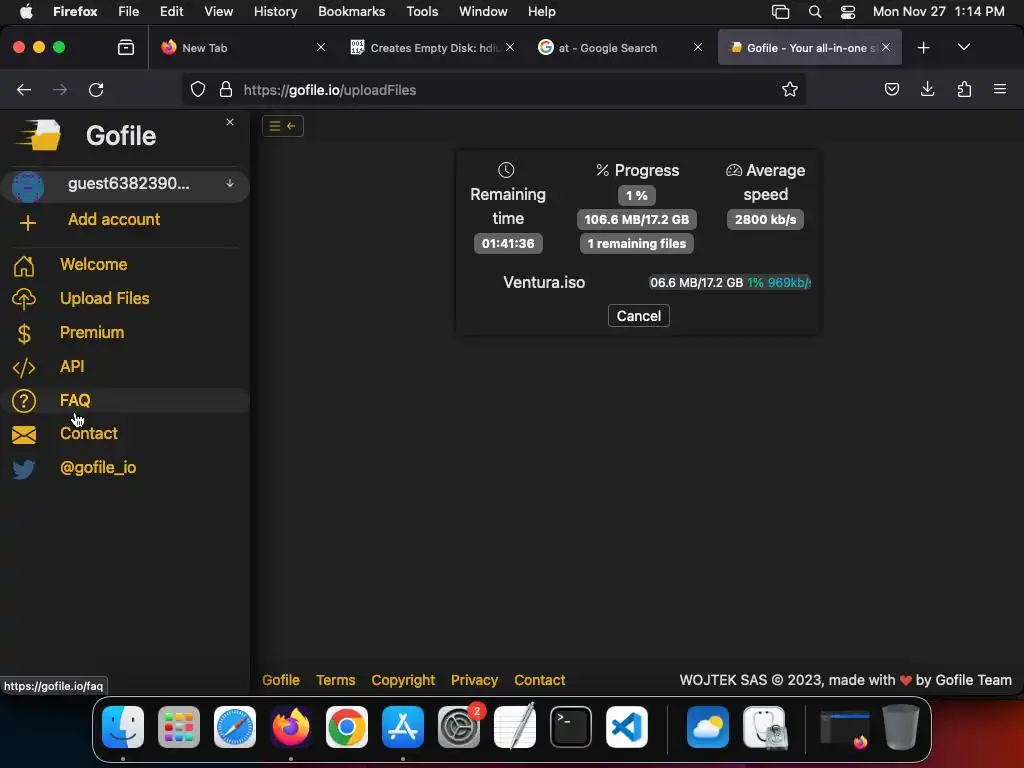Screen dimensions: 1024x768
Task: Click the API code brackets icon
Action: pyautogui.click(x=24, y=368)
